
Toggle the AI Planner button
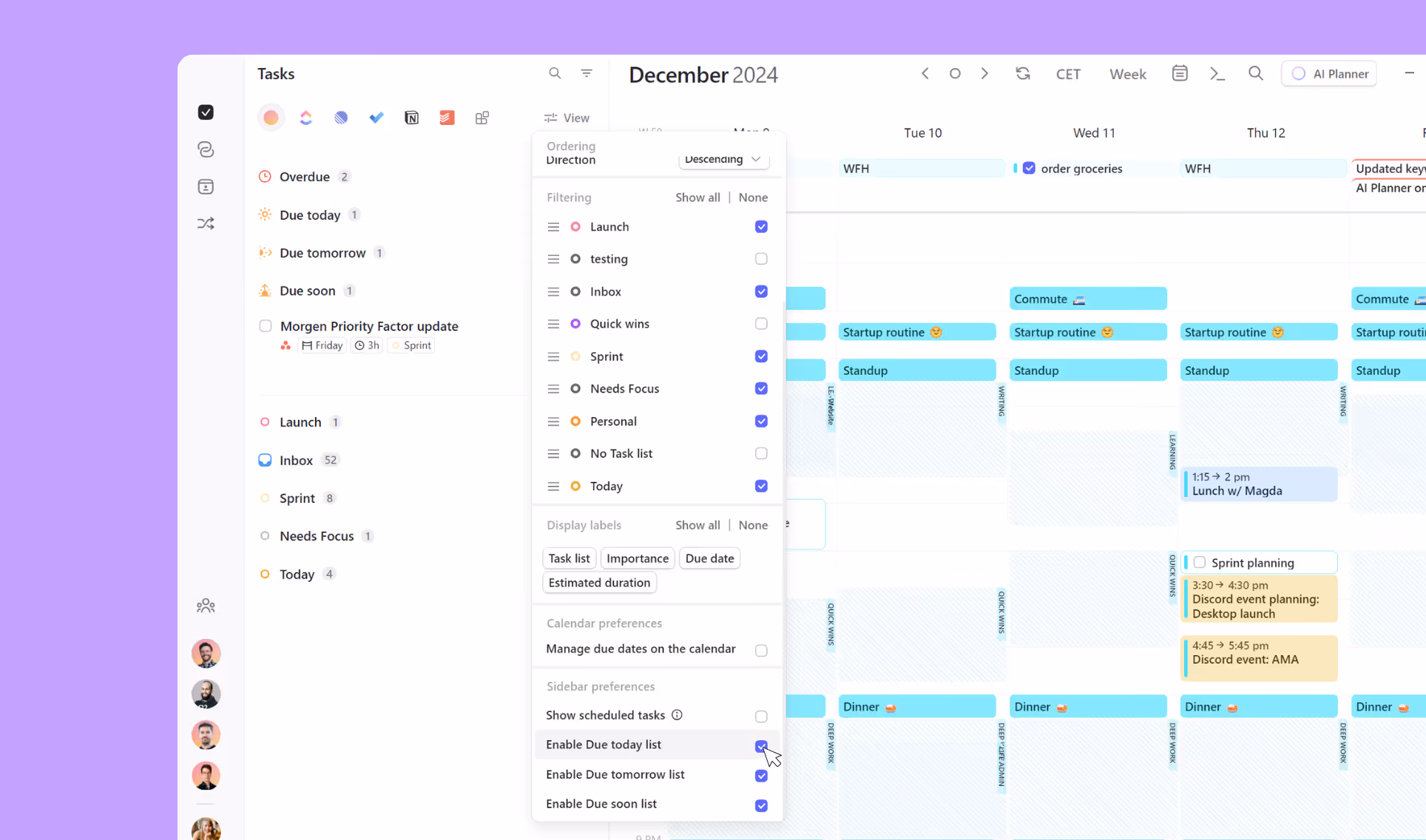click(x=1329, y=74)
